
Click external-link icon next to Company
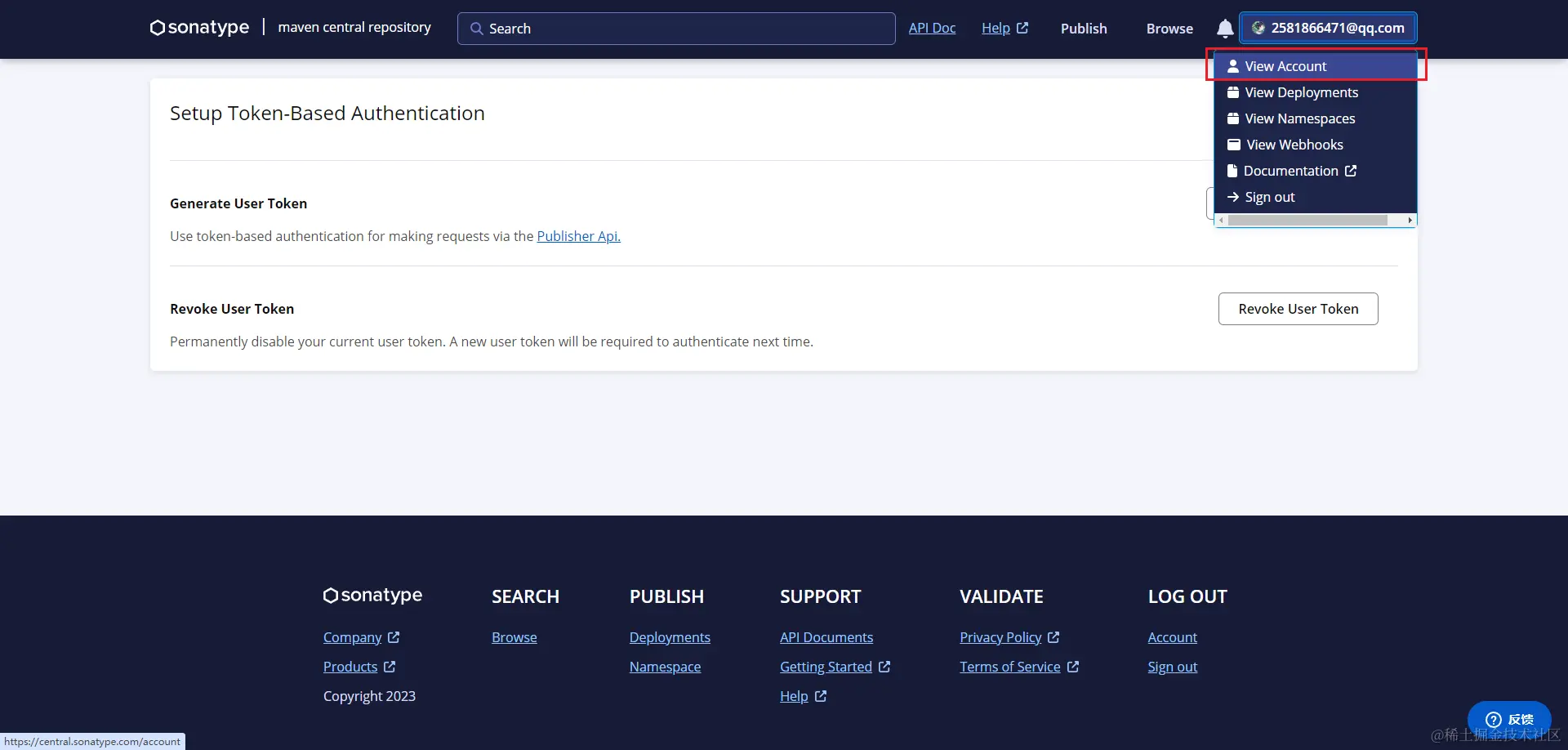coord(394,637)
